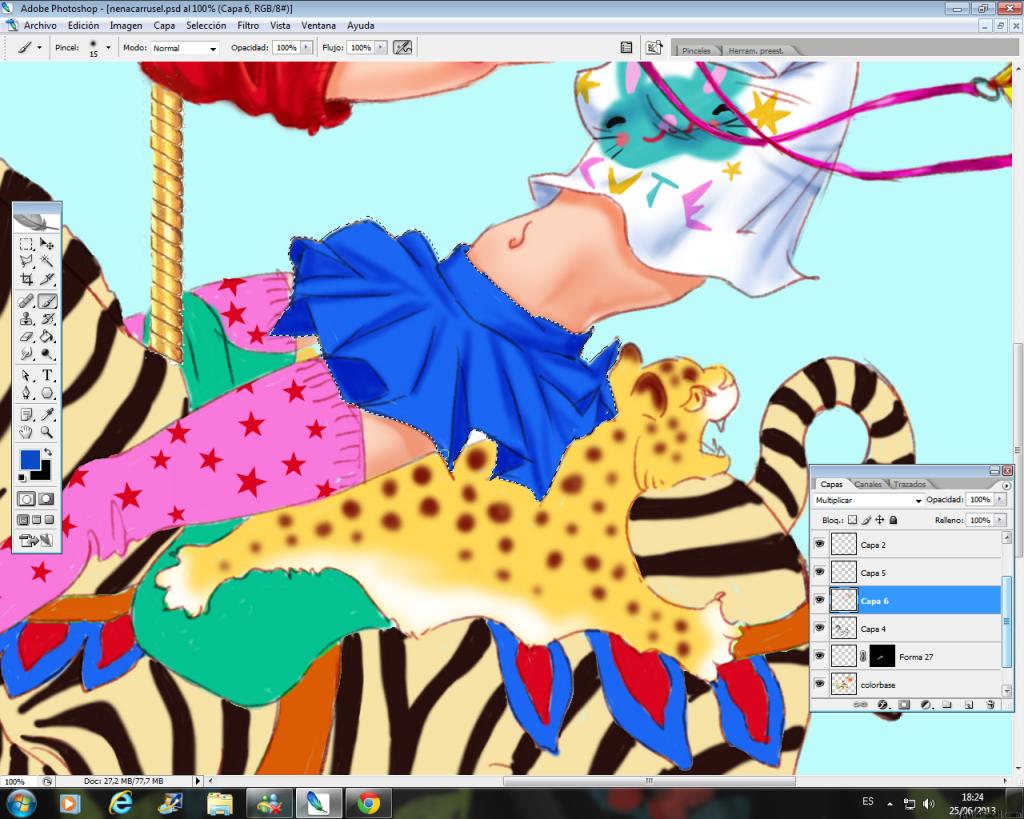Open the Imagen menu

126,25
